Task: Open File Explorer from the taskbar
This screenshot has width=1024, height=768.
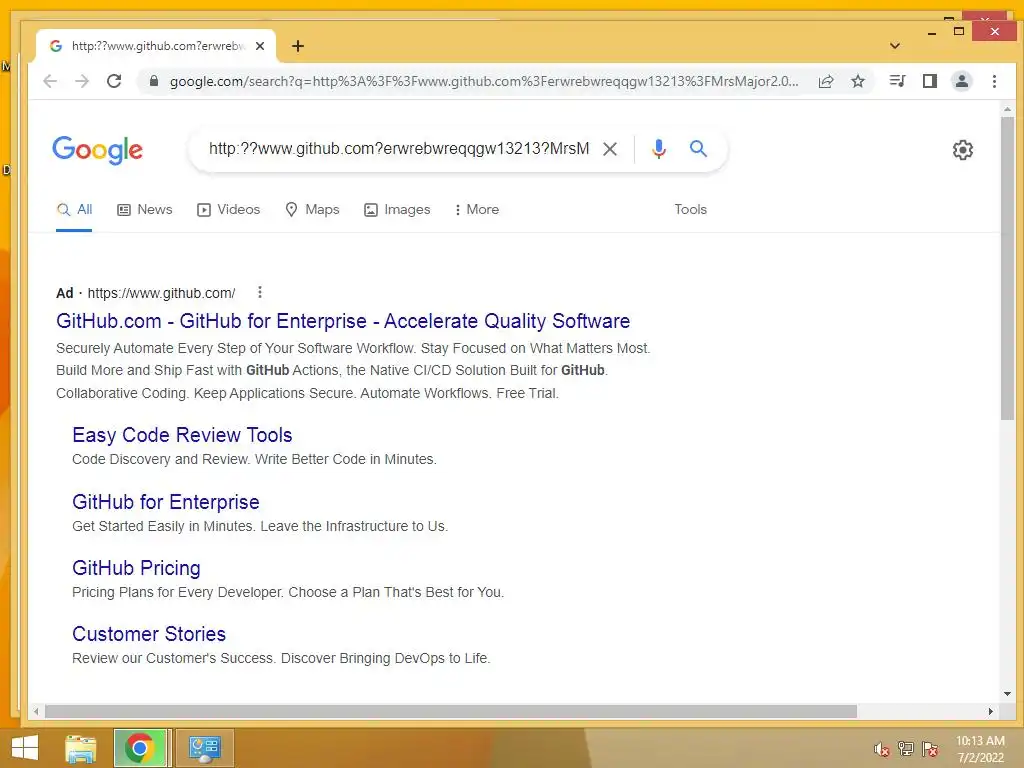Action: click(81, 748)
